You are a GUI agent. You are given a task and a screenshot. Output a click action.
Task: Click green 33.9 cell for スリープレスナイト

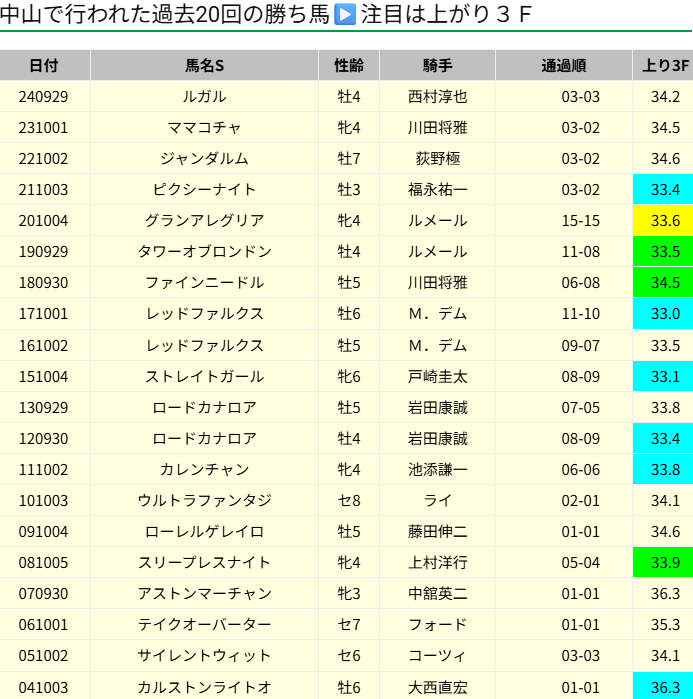tap(663, 562)
